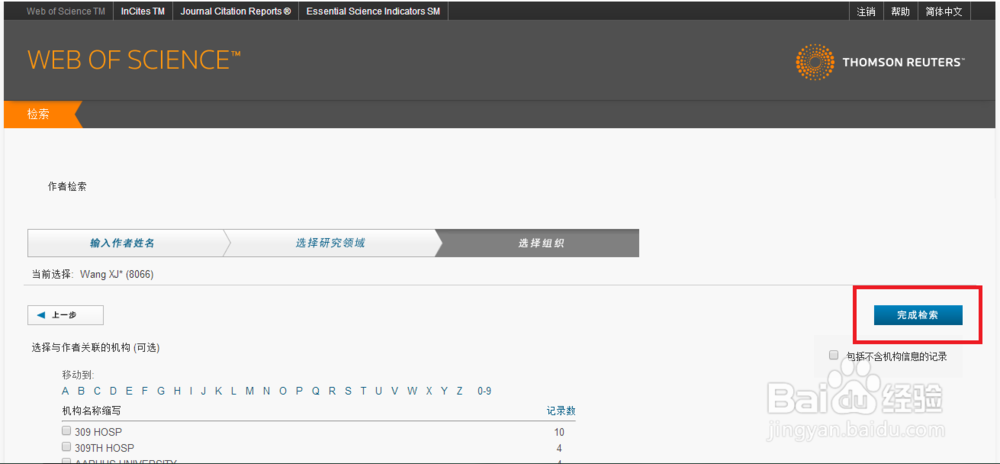Viewport: 1000px width, 464px height.
Task: Jump to letter Z institutions
Action: (x=460, y=391)
